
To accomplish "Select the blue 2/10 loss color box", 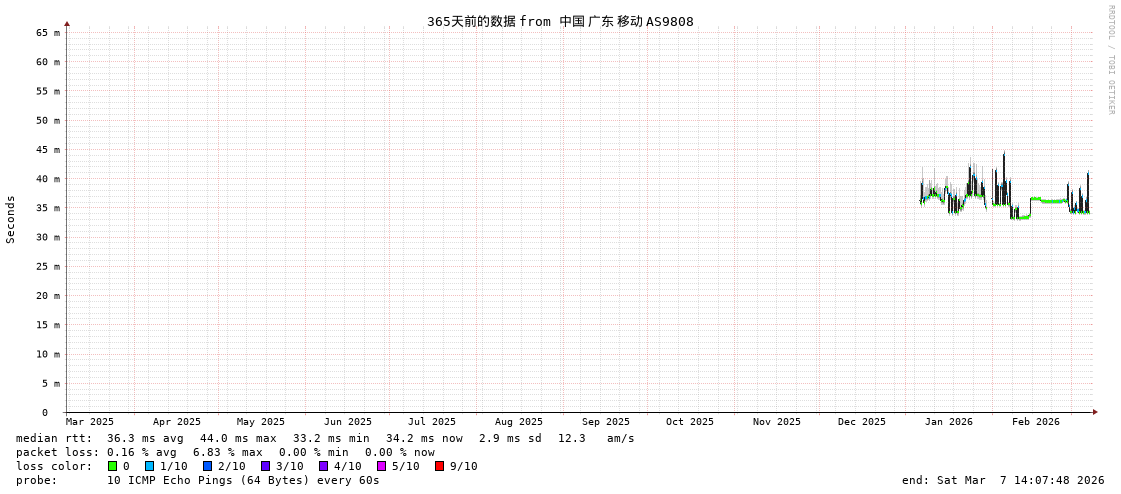I will tap(208, 466).
